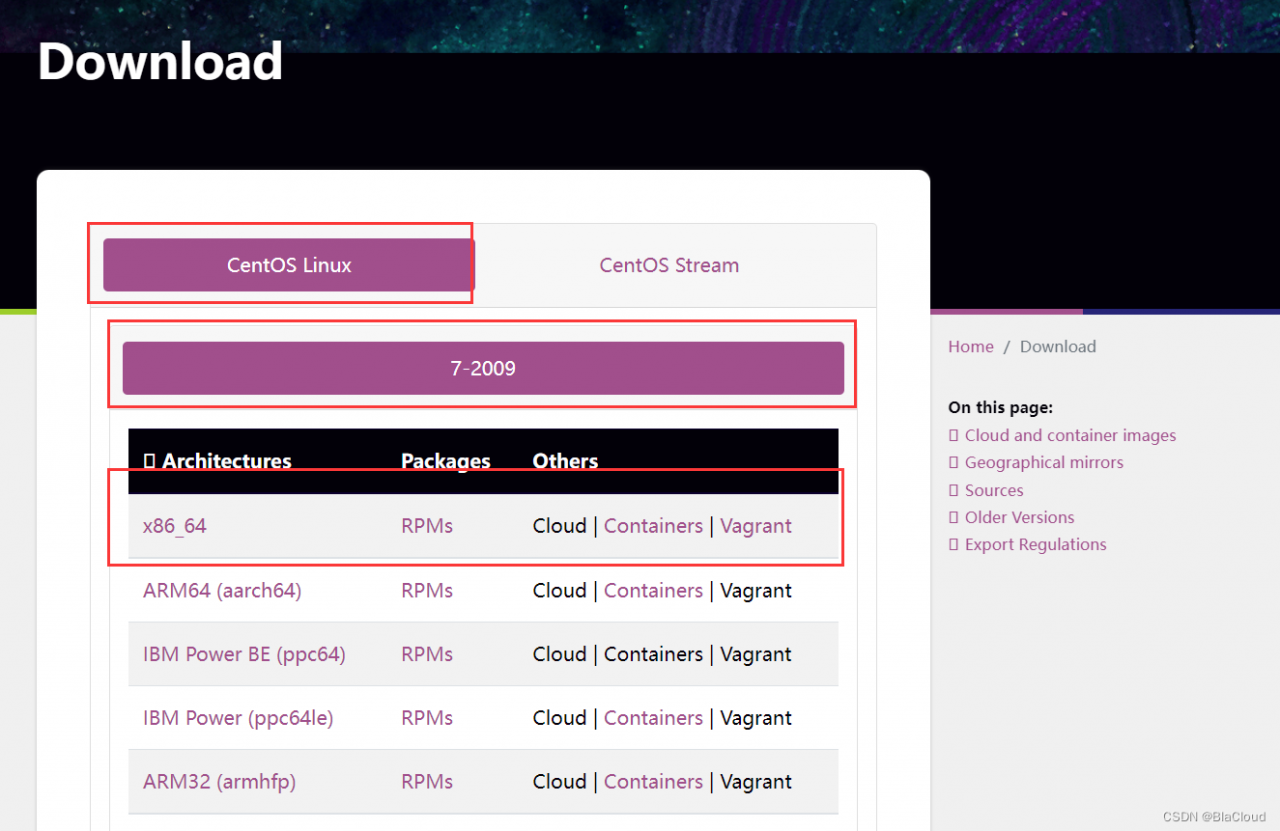This screenshot has height=831, width=1280.
Task: Click Cloud text in ARM64 row
Action: click(560, 590)
